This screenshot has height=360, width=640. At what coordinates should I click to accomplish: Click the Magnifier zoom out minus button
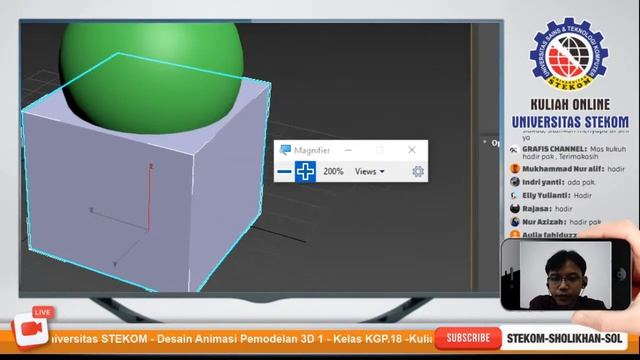(x=284, y=171)
